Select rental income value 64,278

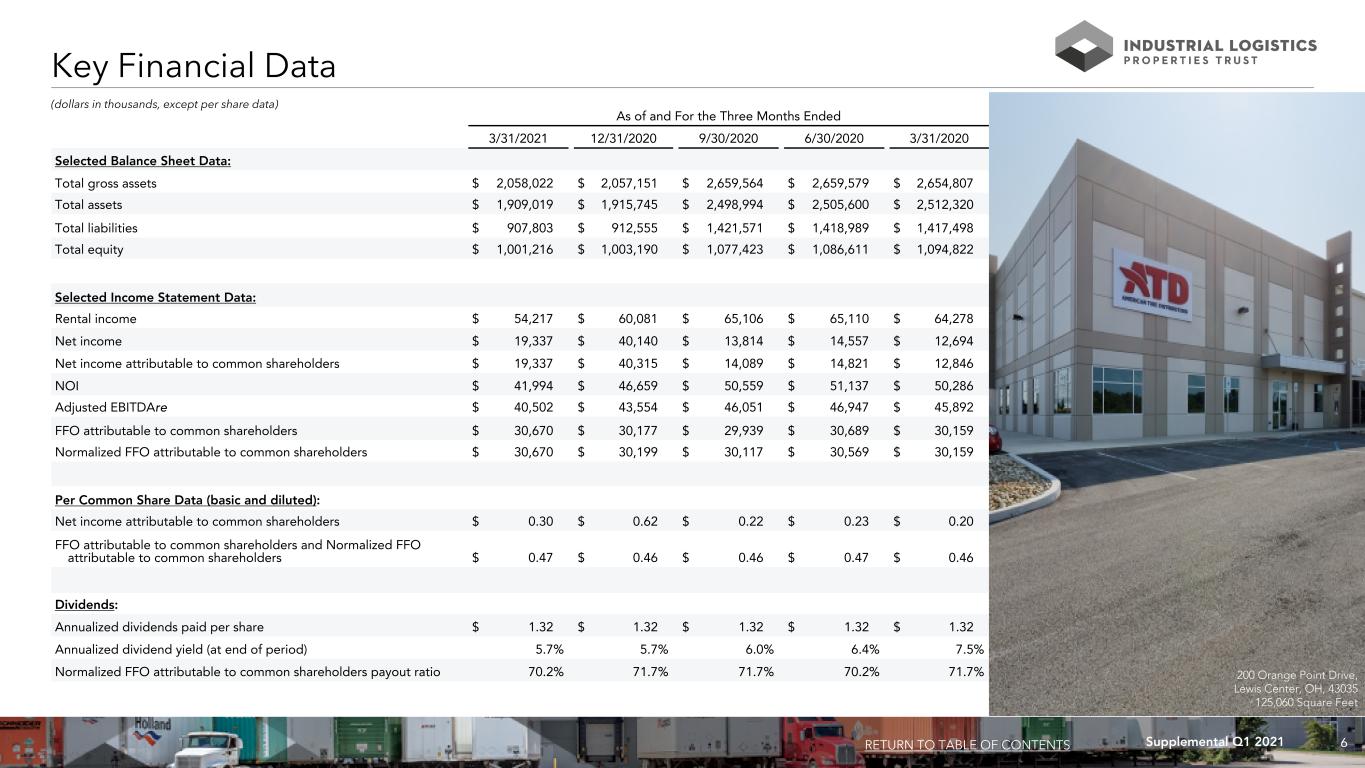(951, 319)
